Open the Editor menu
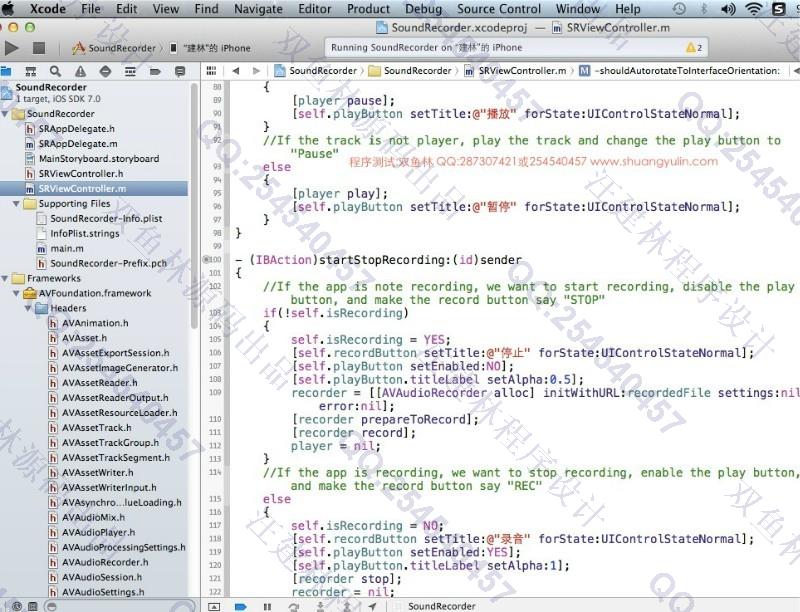Image resolution: width=800 pixels, height=612 pixels. tap(315, 9)
